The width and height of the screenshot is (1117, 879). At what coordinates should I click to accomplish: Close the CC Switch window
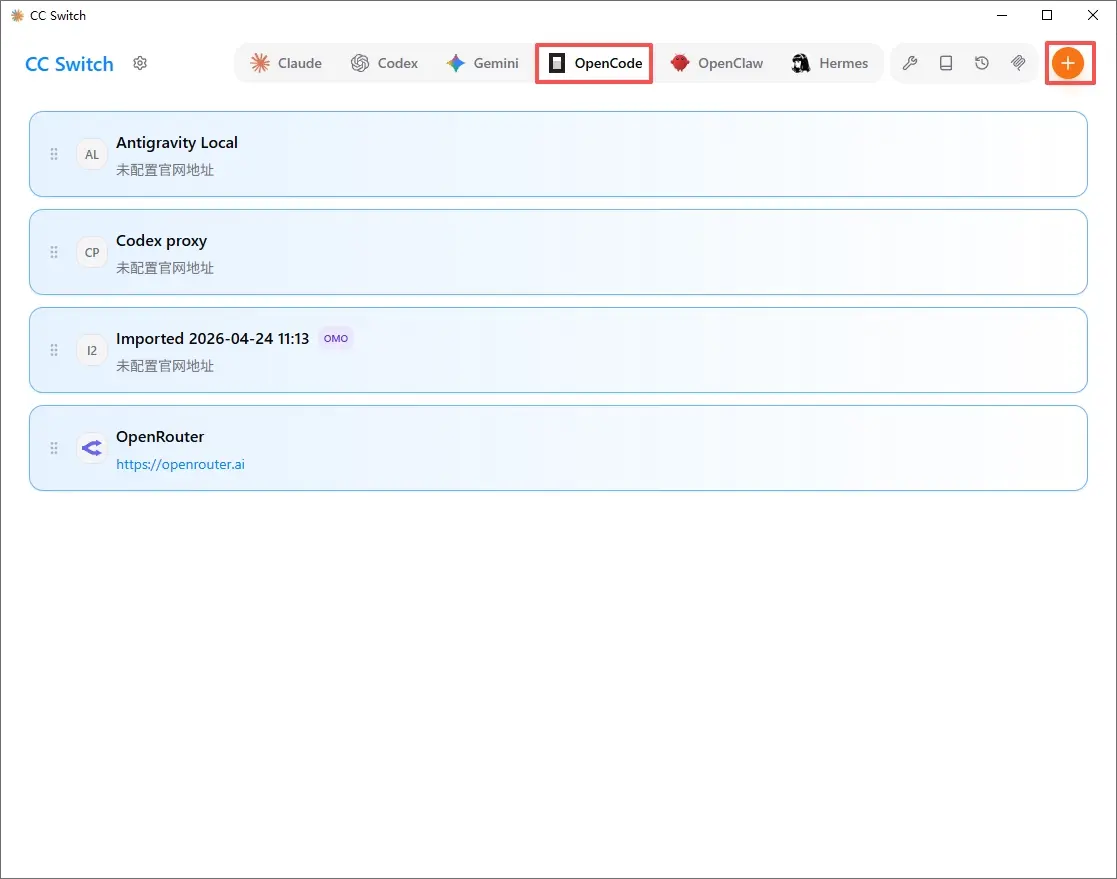1093,15
